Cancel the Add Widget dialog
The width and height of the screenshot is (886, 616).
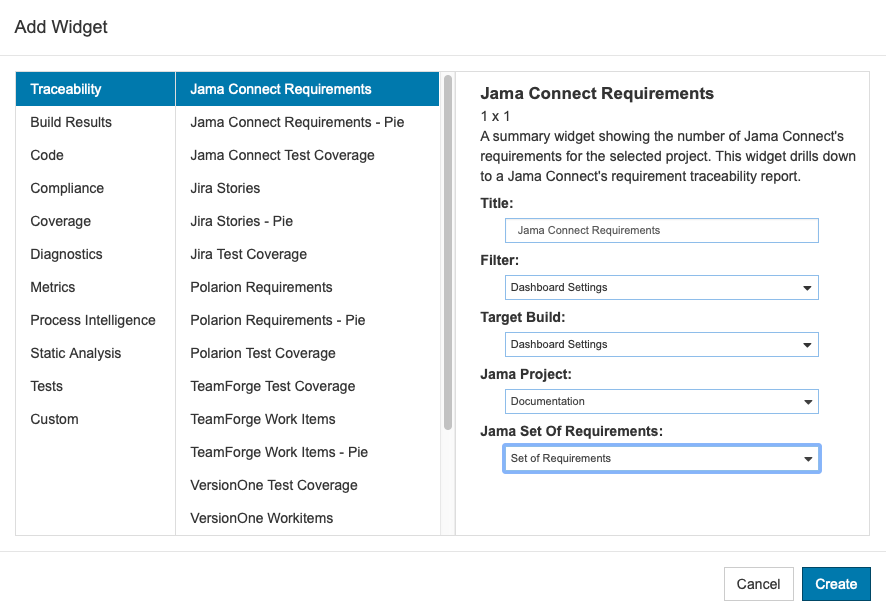pos(758,584)
